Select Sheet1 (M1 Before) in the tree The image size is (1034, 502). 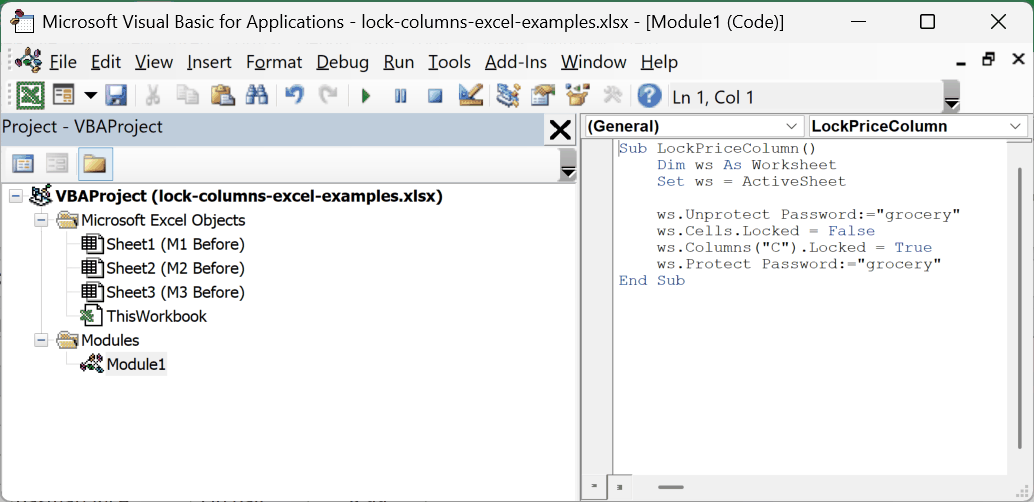(x=175, y=244)
